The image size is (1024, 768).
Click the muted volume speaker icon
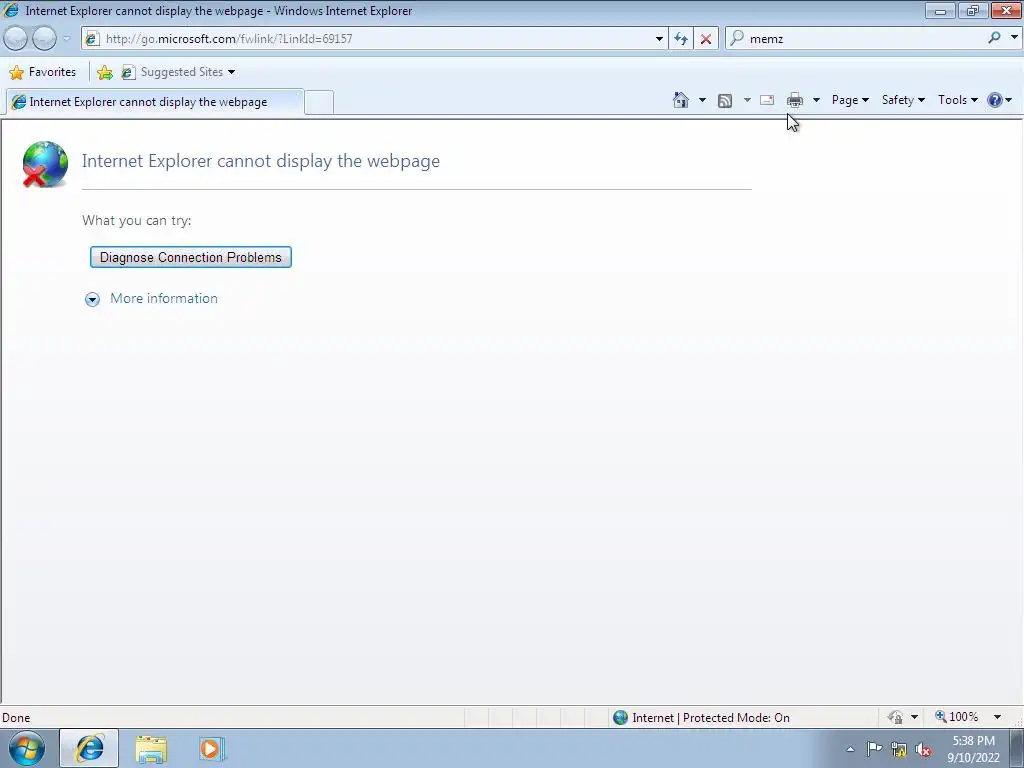(923, 750)
